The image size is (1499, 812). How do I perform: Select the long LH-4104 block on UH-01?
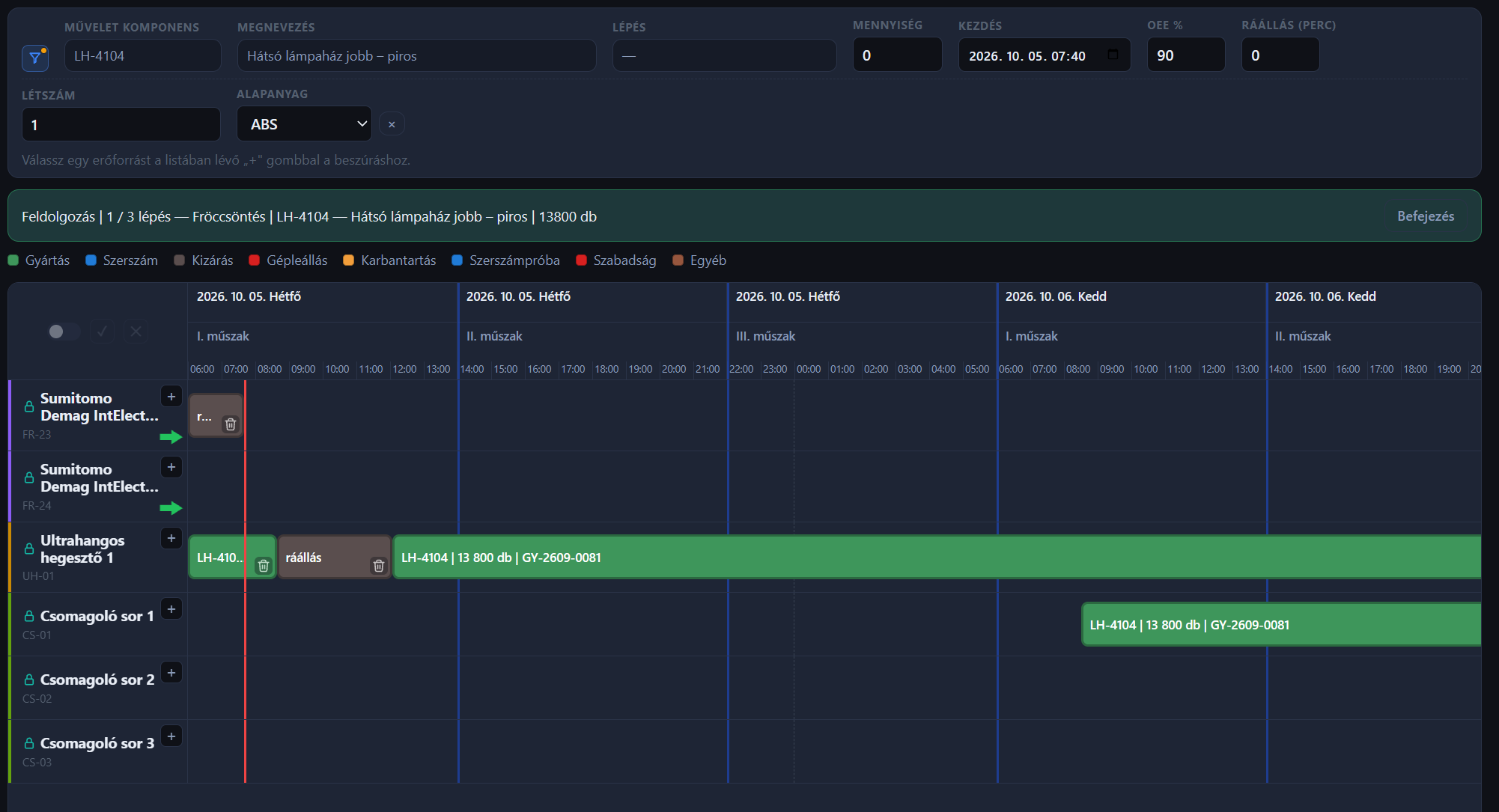click(937, 558)
